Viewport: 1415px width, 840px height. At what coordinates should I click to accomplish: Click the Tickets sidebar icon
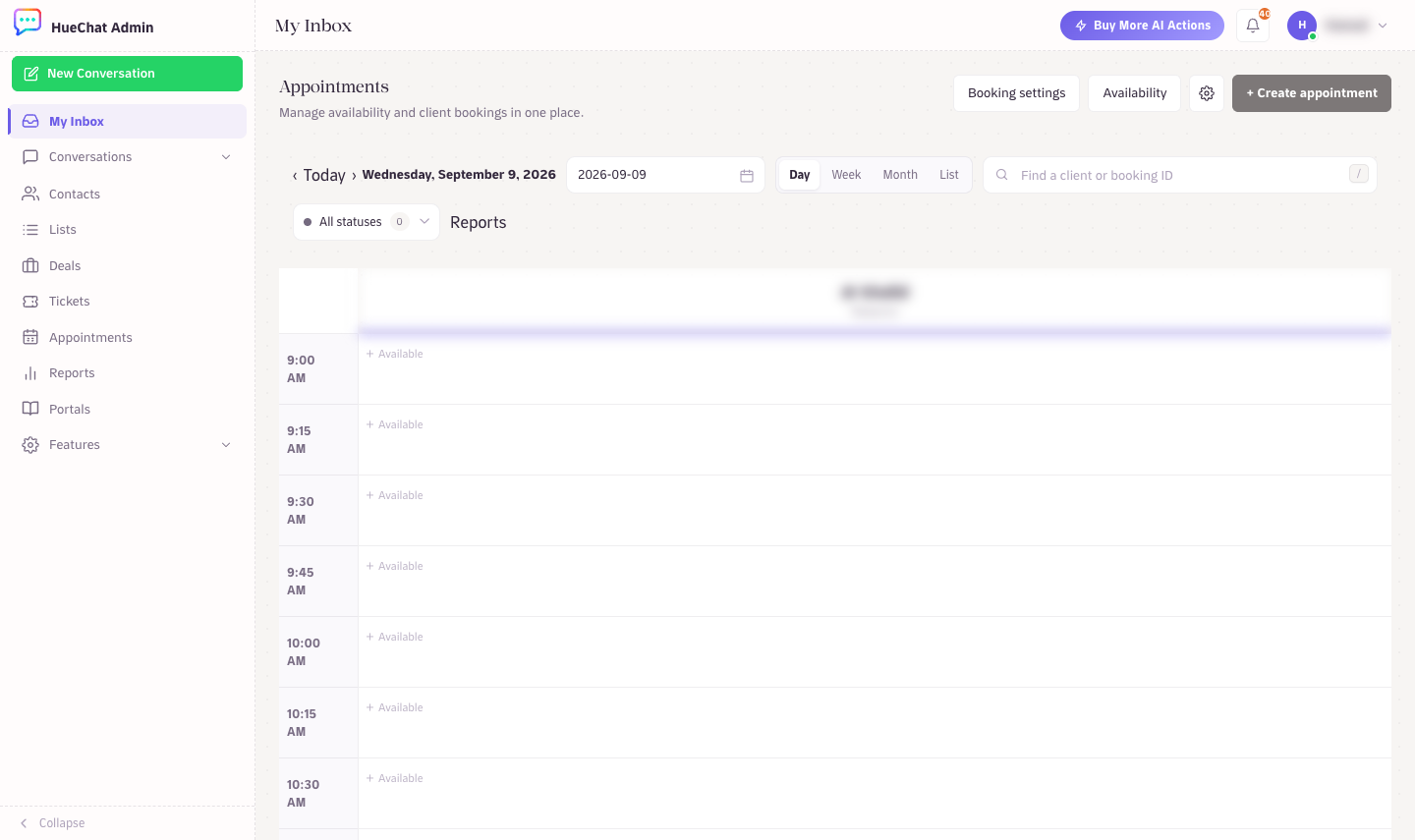click(30, 302)
